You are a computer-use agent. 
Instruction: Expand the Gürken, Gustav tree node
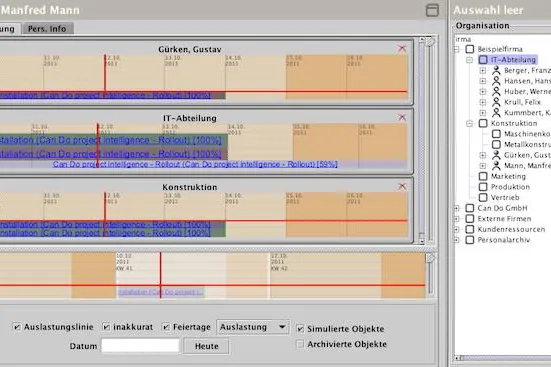tap(483, 155)
